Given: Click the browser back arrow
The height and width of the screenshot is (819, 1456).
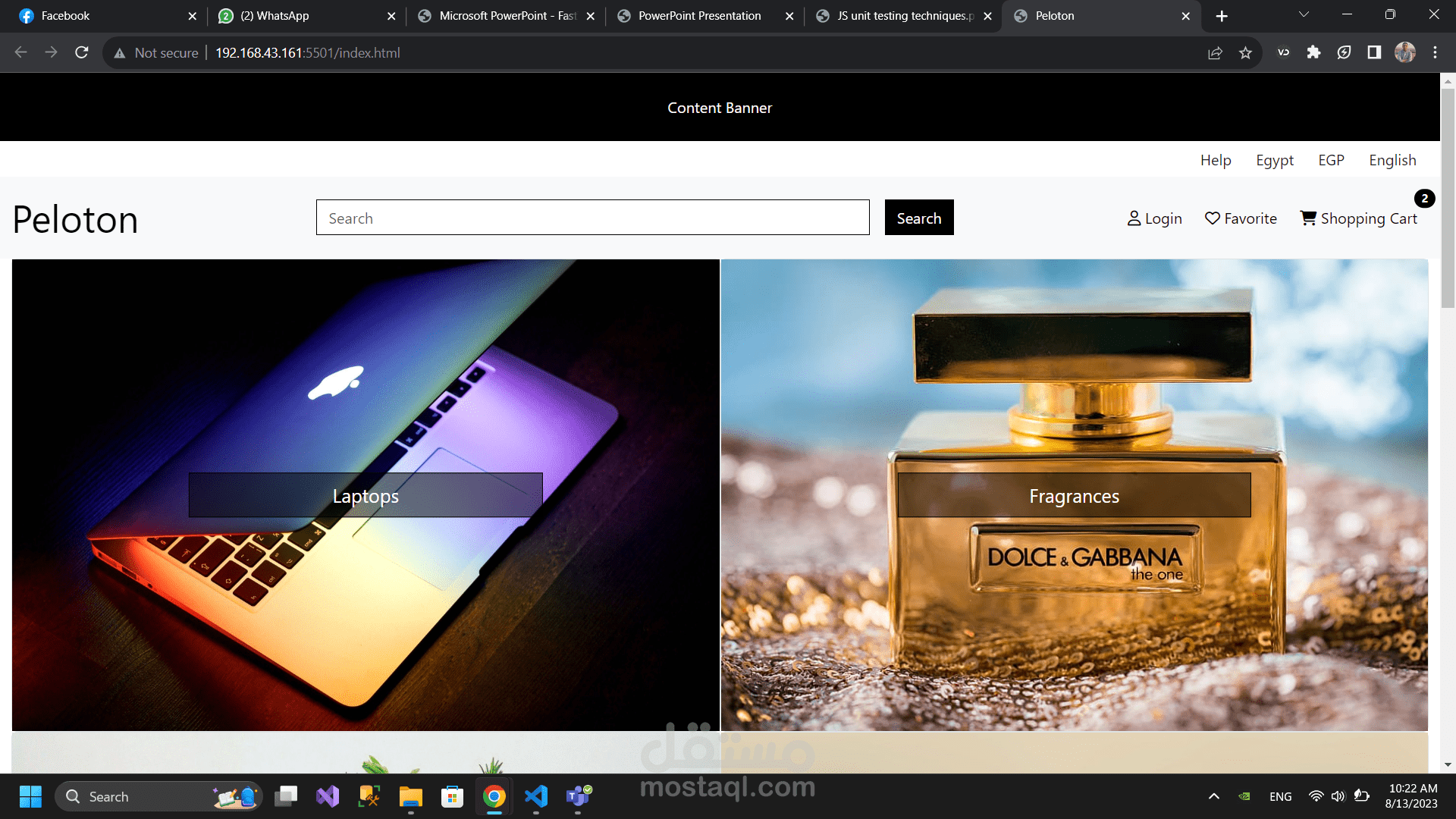Looking at the screenshot, I should click(x=20, y=52).
